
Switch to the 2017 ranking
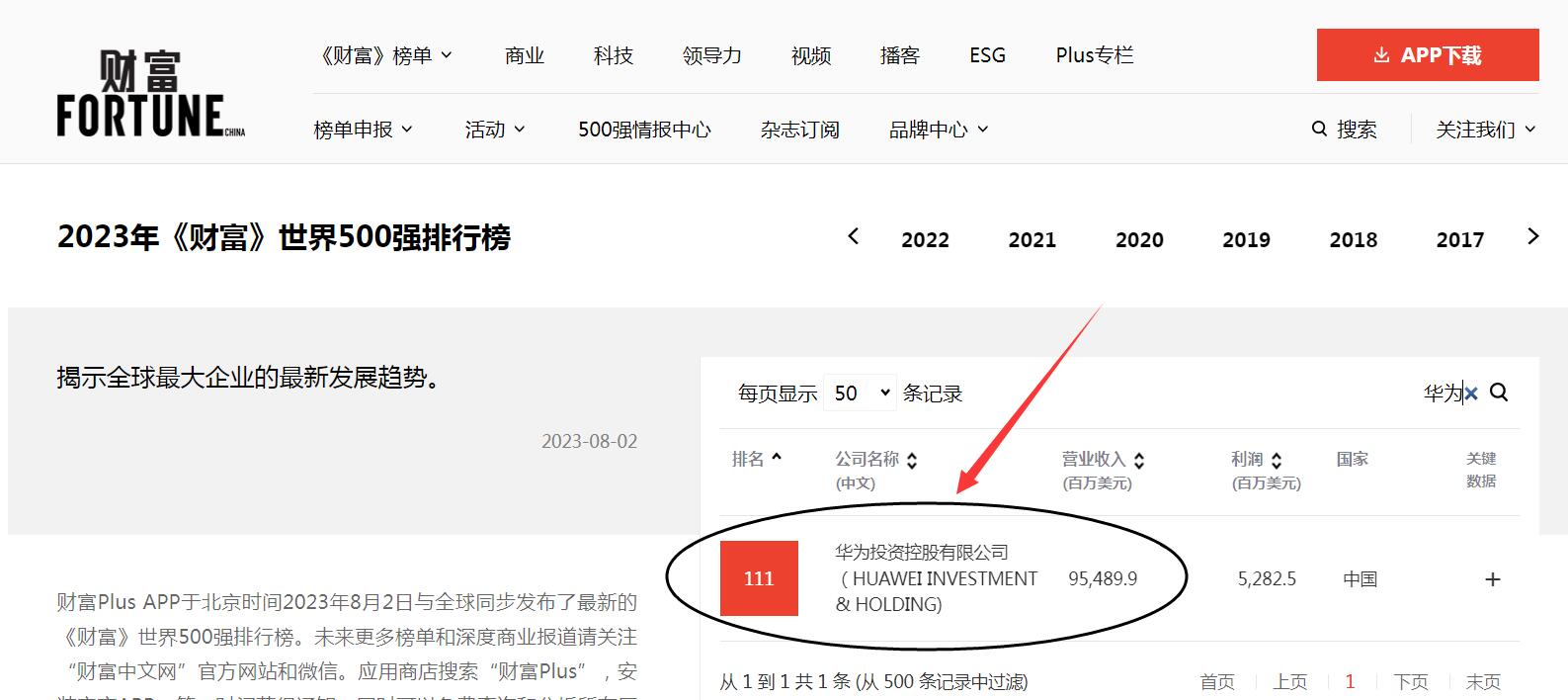[1460, 239]
